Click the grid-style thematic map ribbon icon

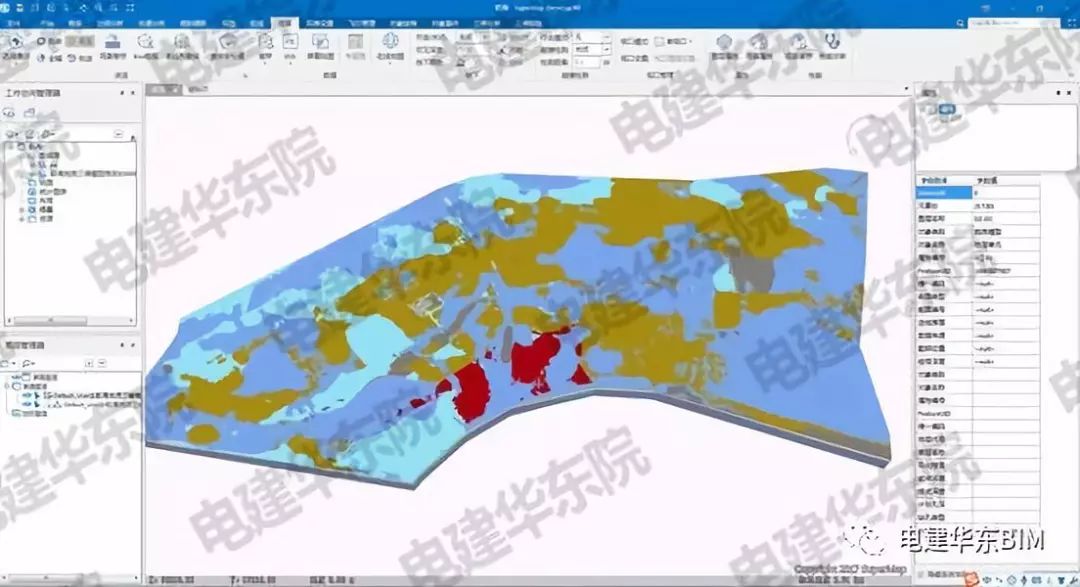[x=355, y=43]
